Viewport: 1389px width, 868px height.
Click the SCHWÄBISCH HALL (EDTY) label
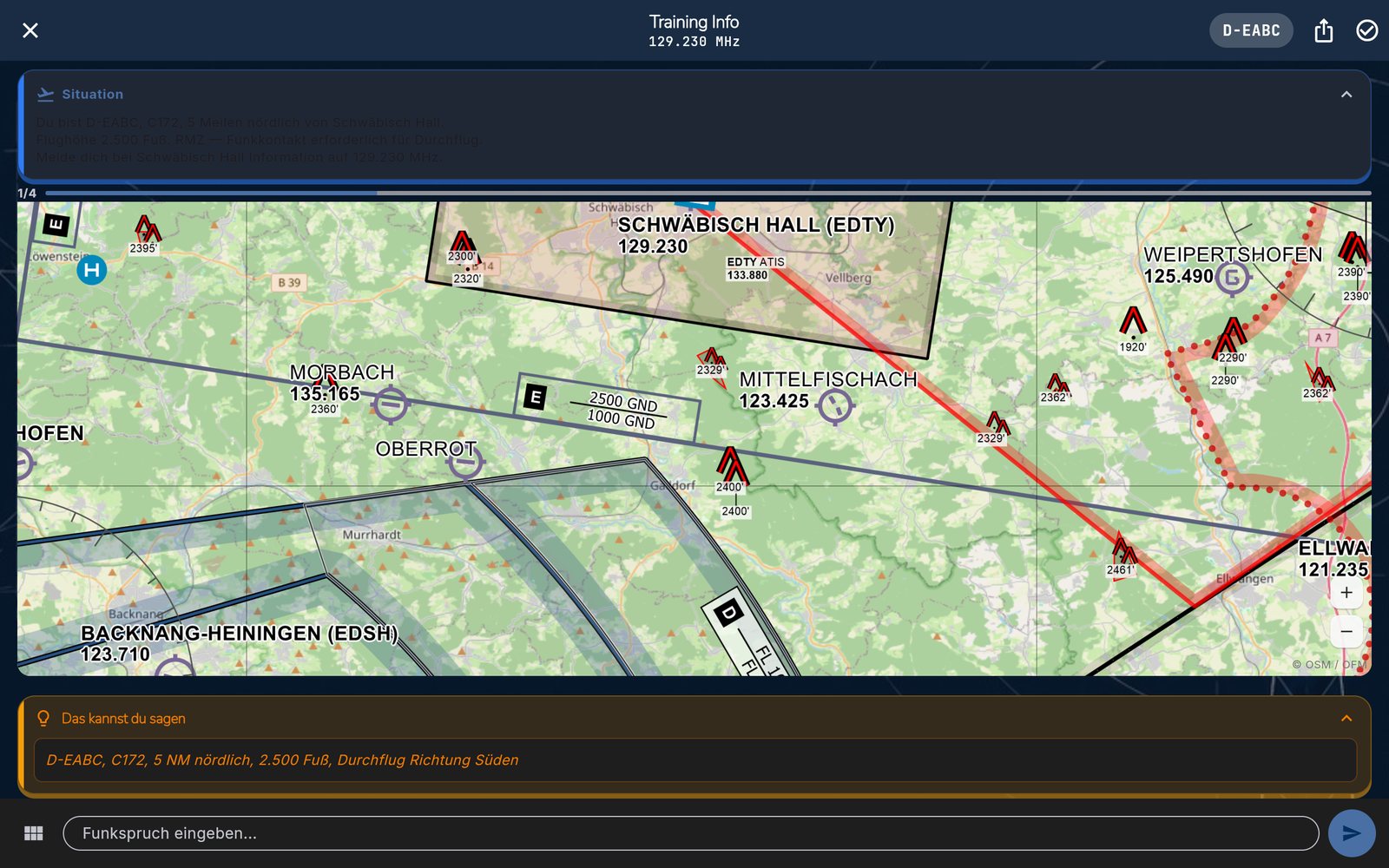point(755,225)
